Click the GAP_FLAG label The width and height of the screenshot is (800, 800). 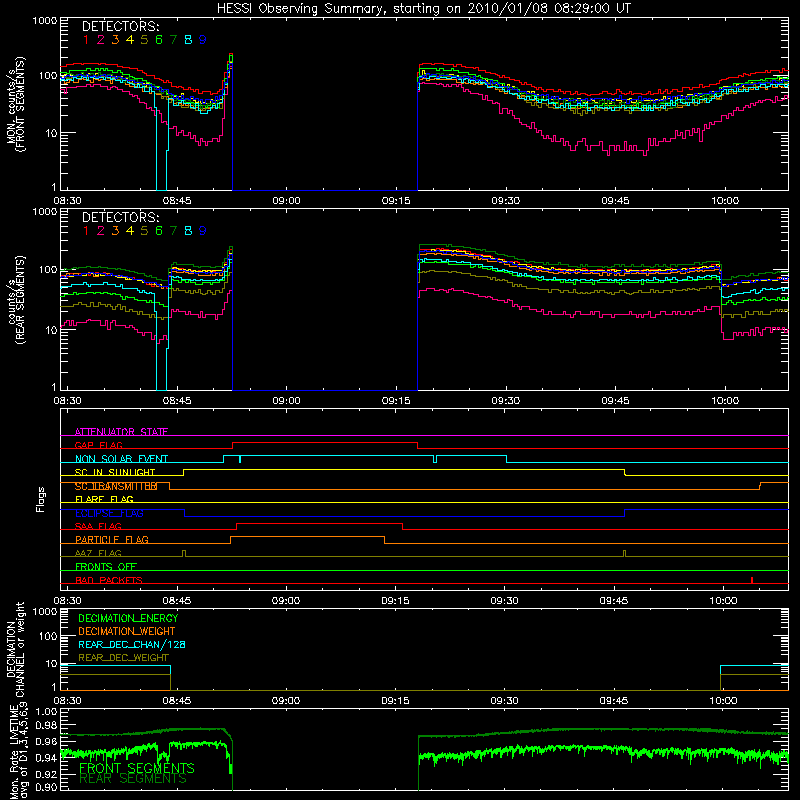(x=98, y=445)
